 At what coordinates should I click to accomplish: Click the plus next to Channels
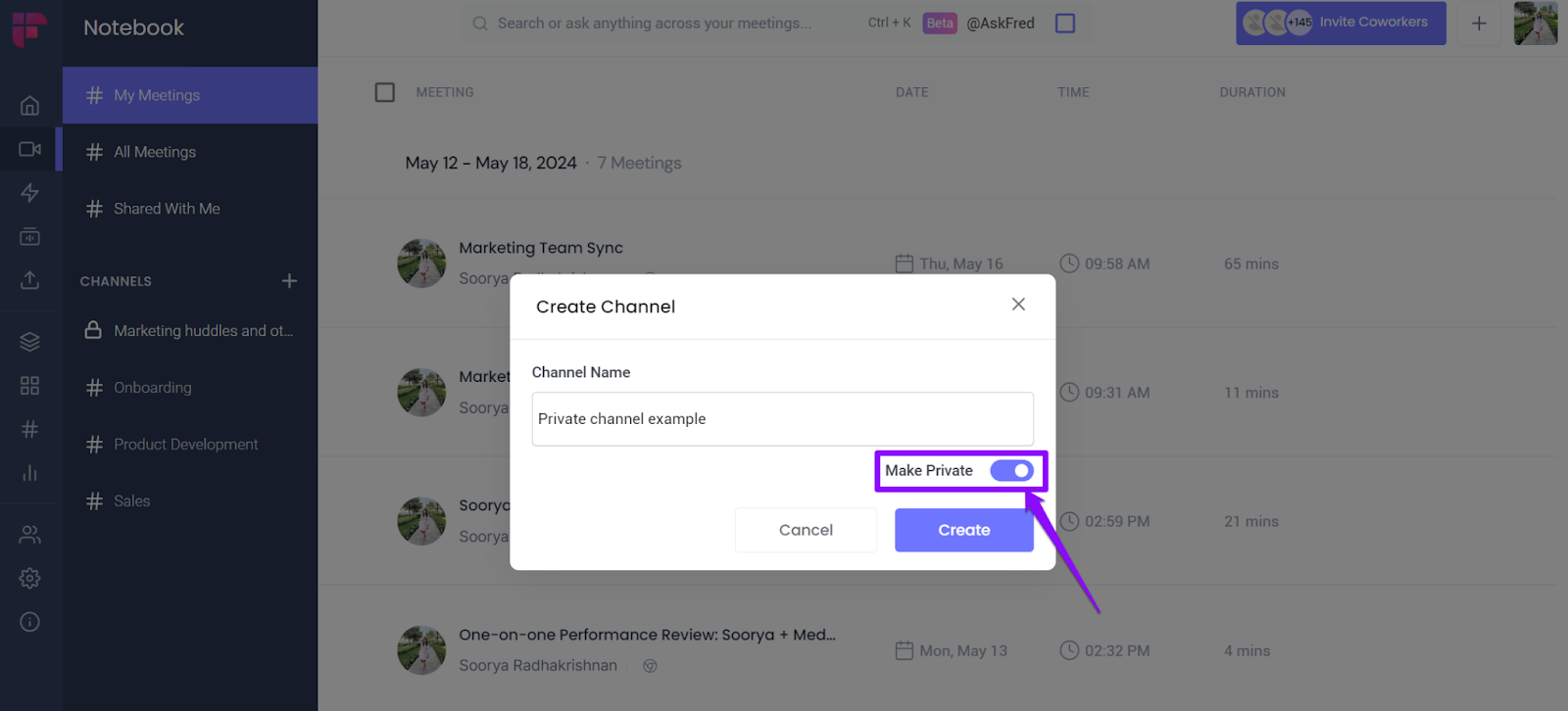tap(289, 281)
